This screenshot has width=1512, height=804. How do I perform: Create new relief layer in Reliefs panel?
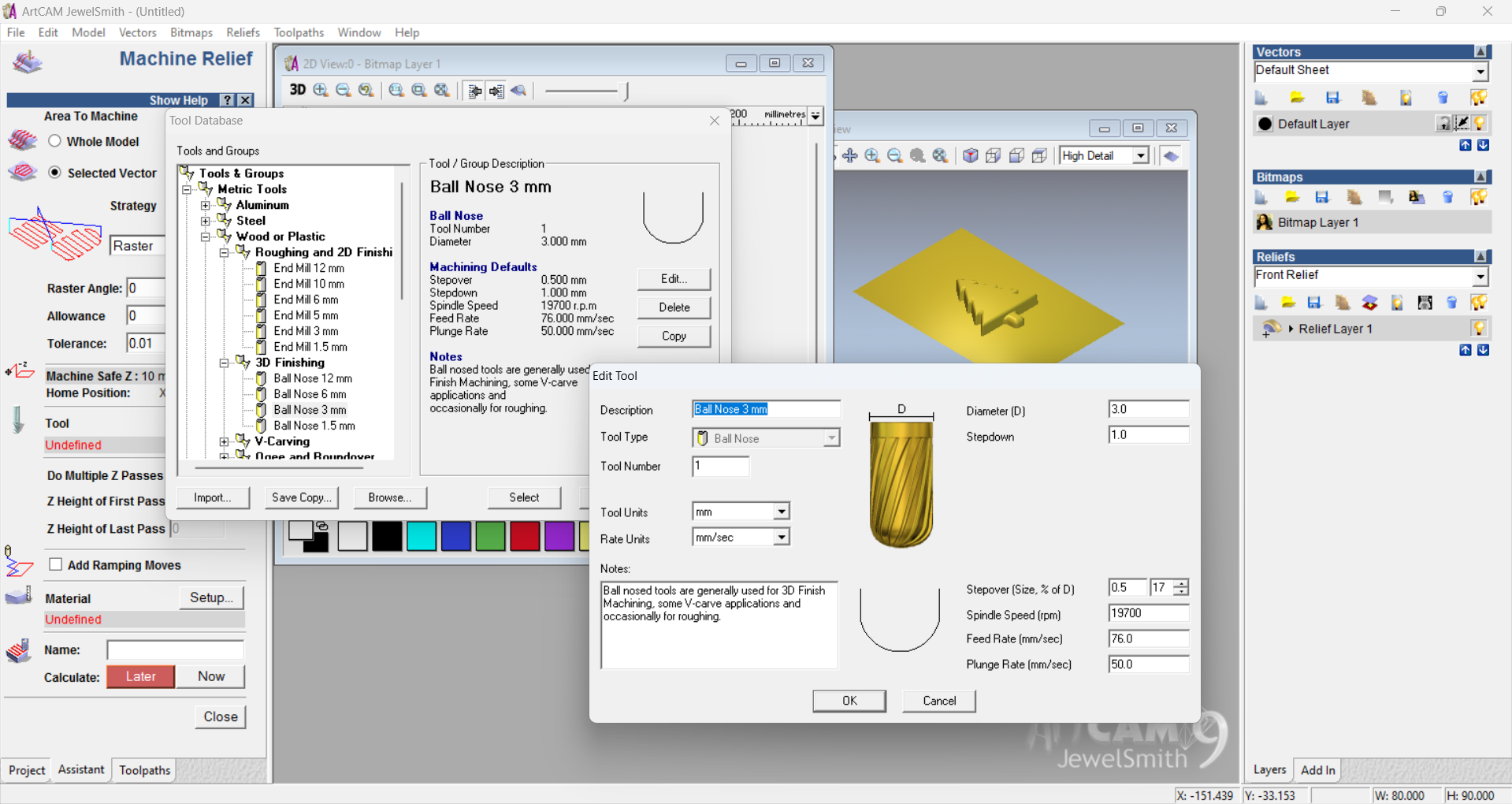click(1261, 303)
